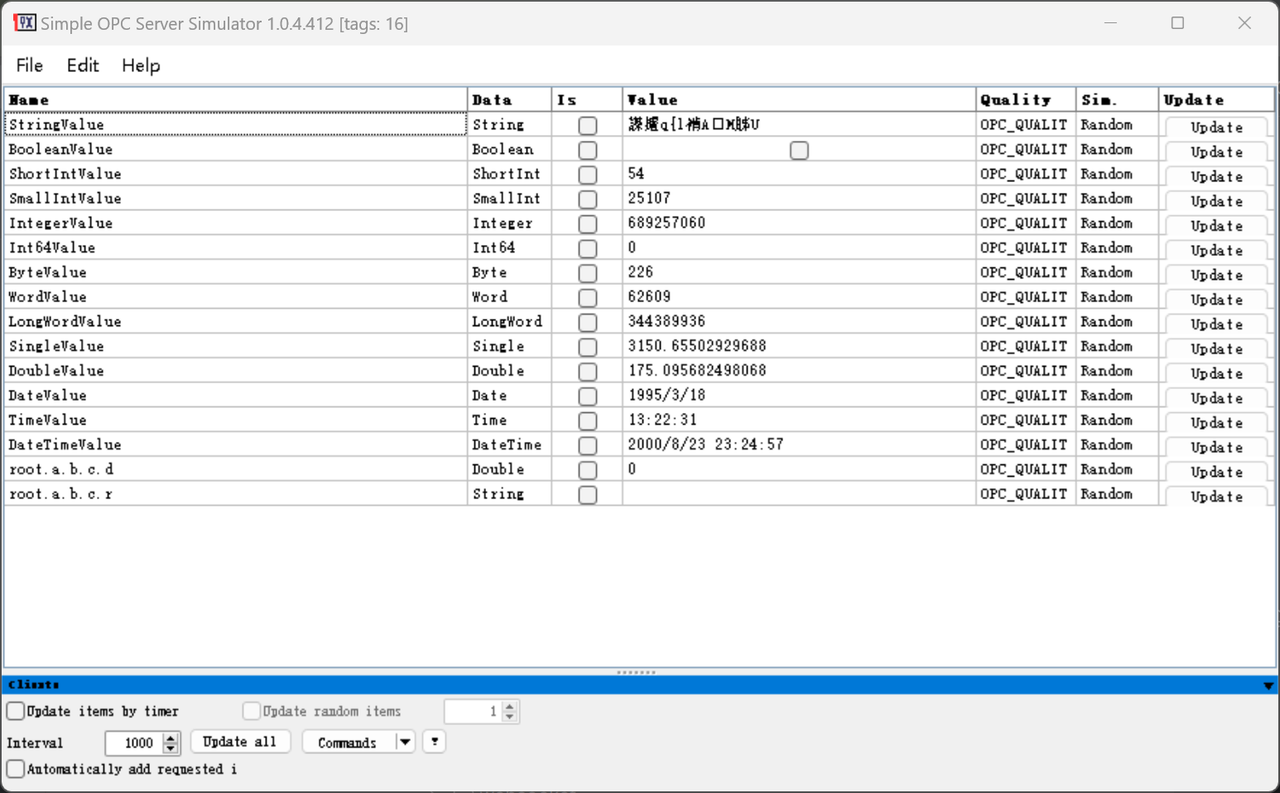Open the Commands dropdown arrow
The width and height of the screenshot is (1280, 793).
point(404,742)
